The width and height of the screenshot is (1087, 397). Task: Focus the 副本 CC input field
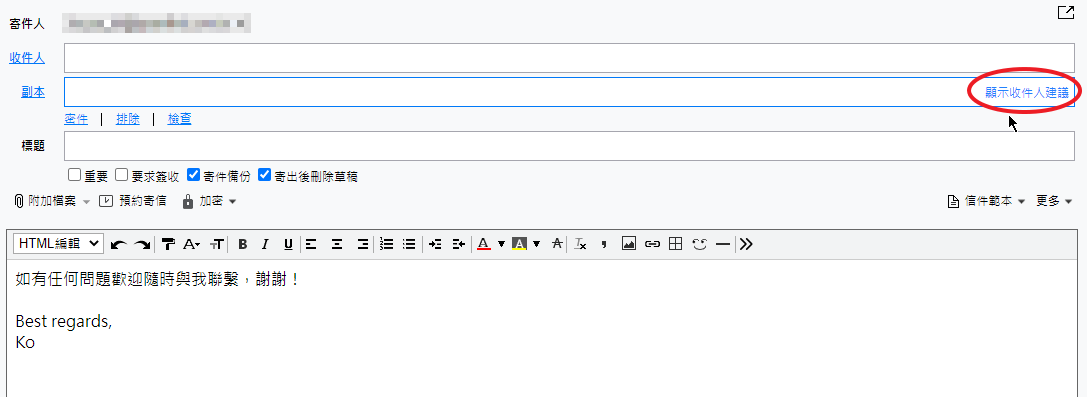[569, 92]
